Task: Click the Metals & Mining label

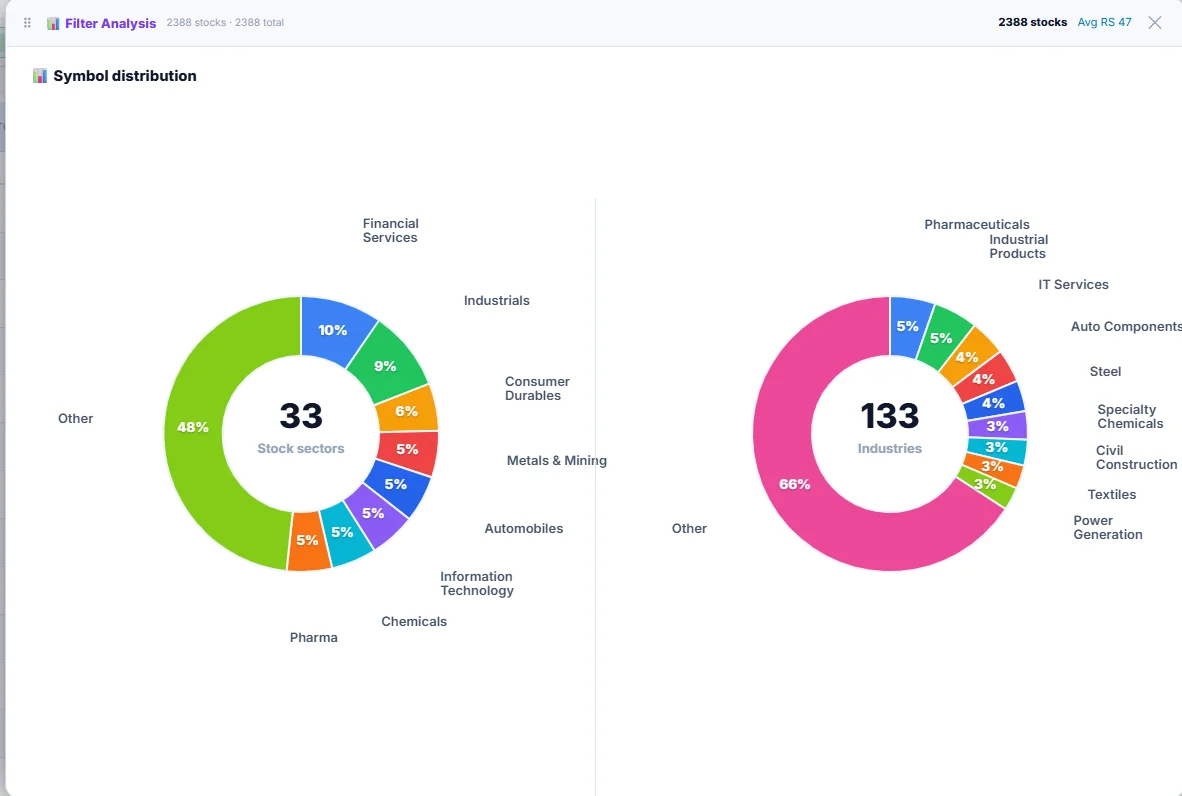Action: point(556,461)
